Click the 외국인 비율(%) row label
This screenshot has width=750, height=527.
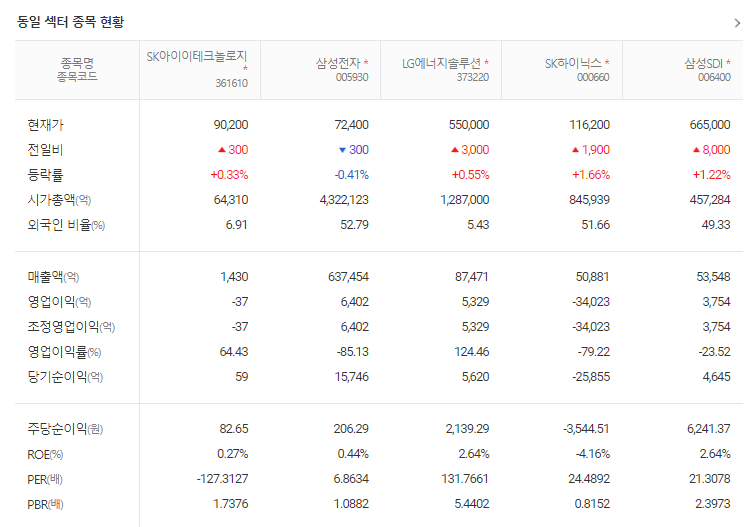click(66, 225)
